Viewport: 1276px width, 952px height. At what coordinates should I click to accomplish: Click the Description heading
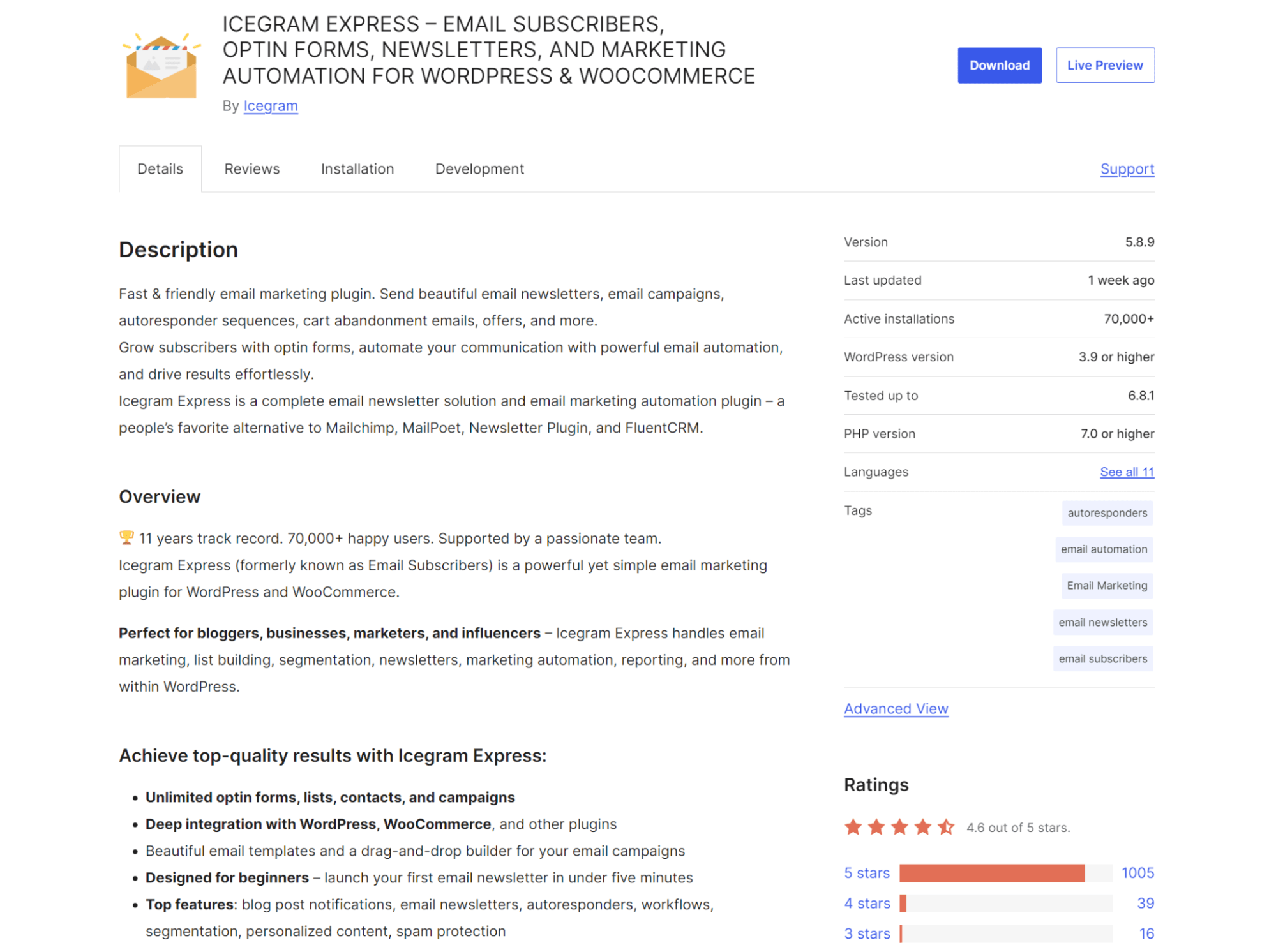point(178,250)
